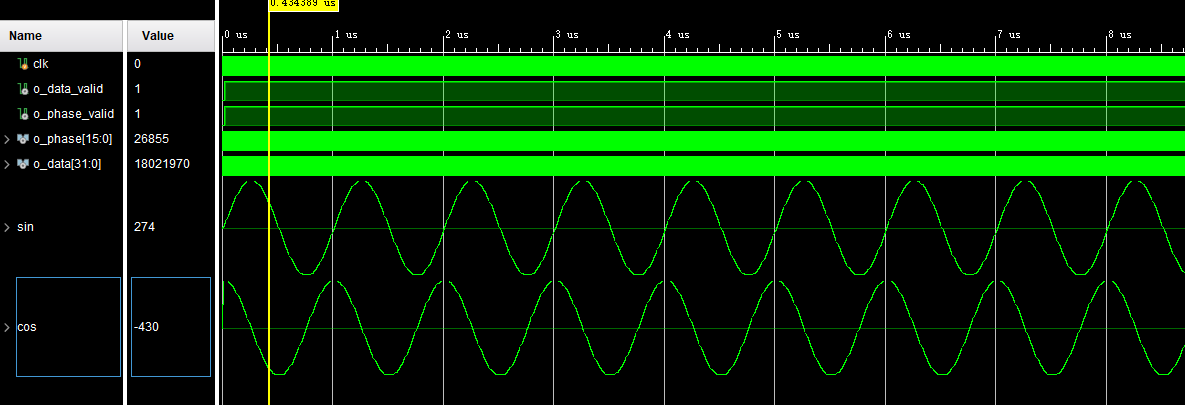Select the o_phase_valid signal name
This screenshot has width=1185, height=405.
(73, 114)
